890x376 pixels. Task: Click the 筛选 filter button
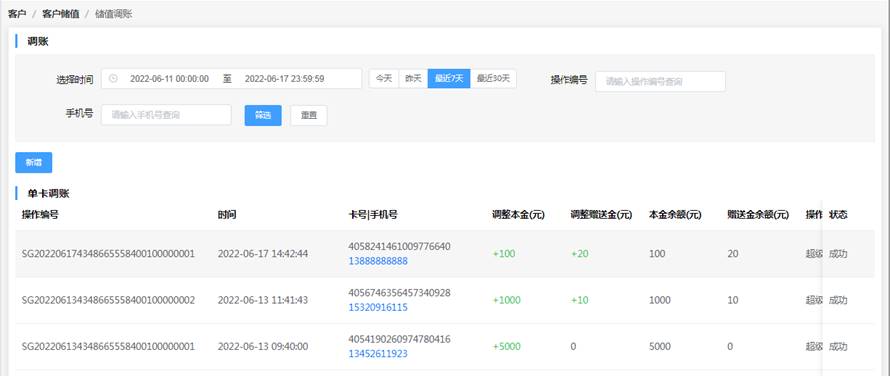[263, 115]
